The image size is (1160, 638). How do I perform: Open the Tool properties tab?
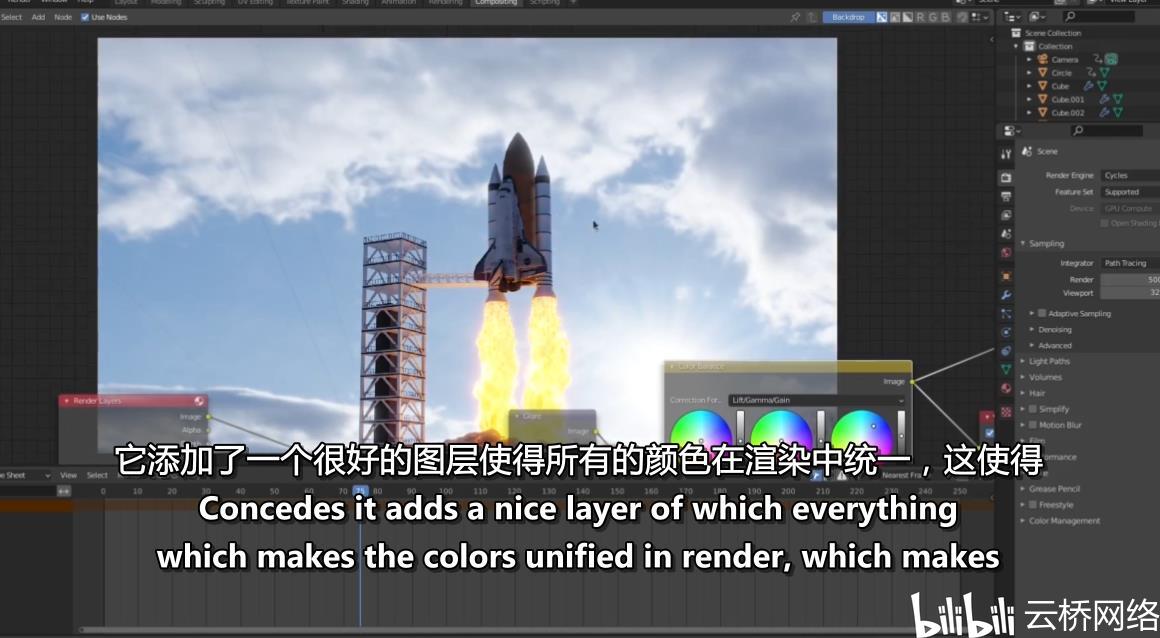click(x=1005, y=154)
